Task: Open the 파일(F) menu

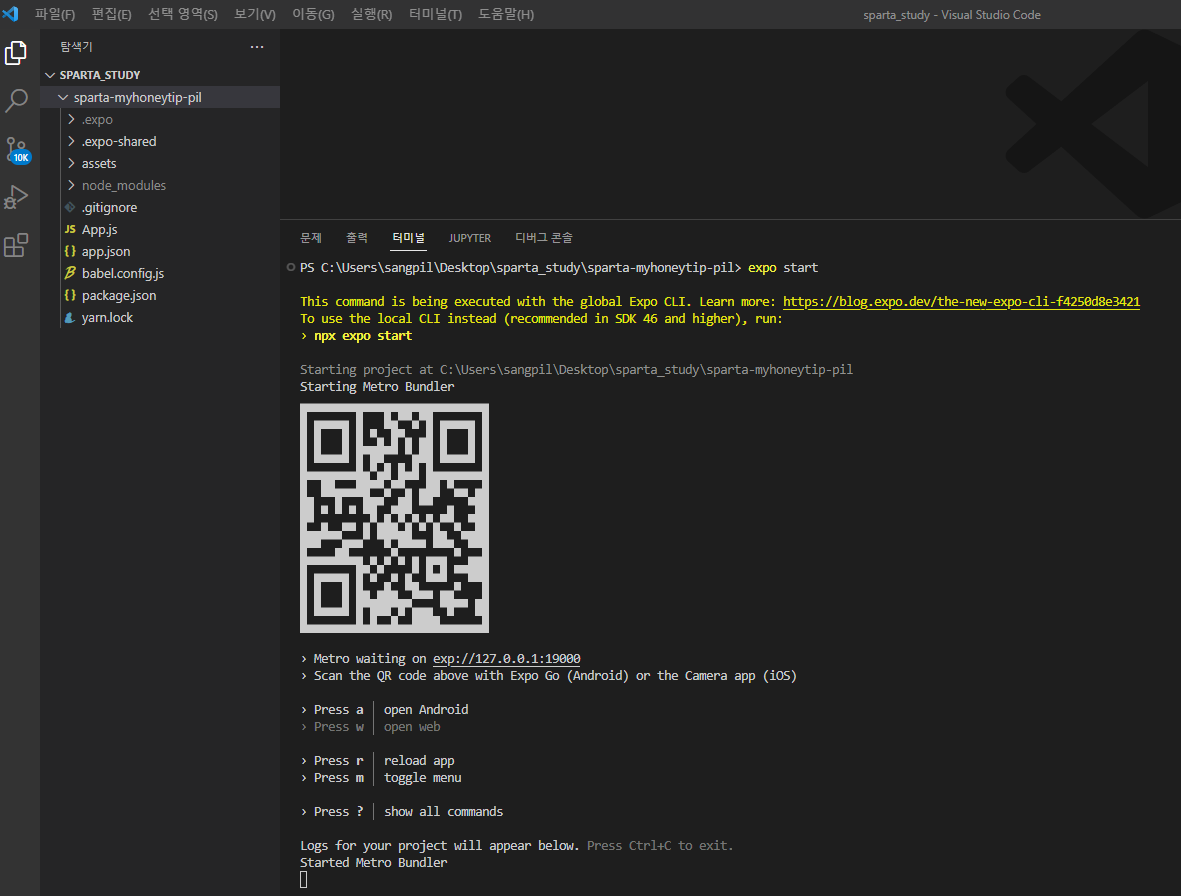Action: pos(55,14)
